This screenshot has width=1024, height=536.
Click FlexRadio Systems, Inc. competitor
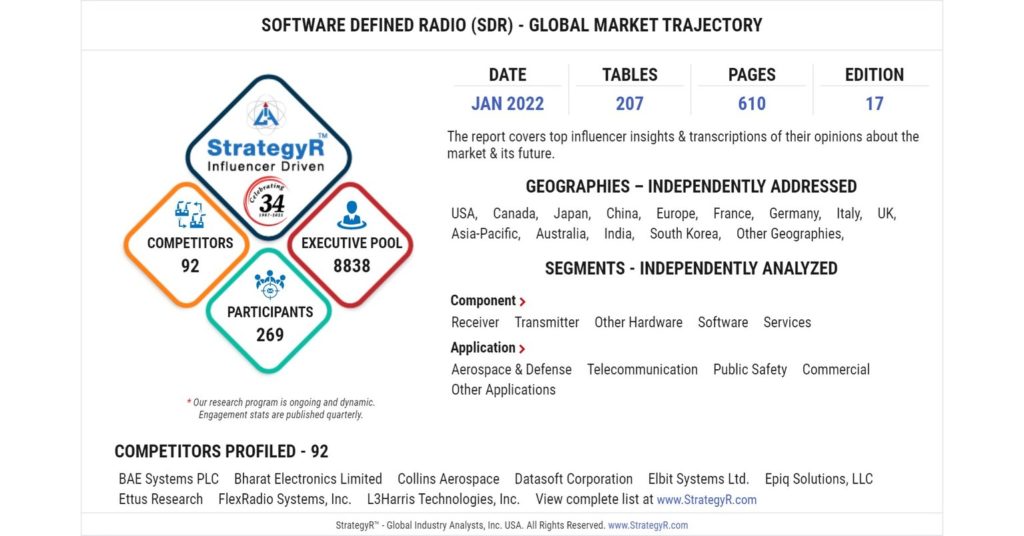[x=285, y=499]
